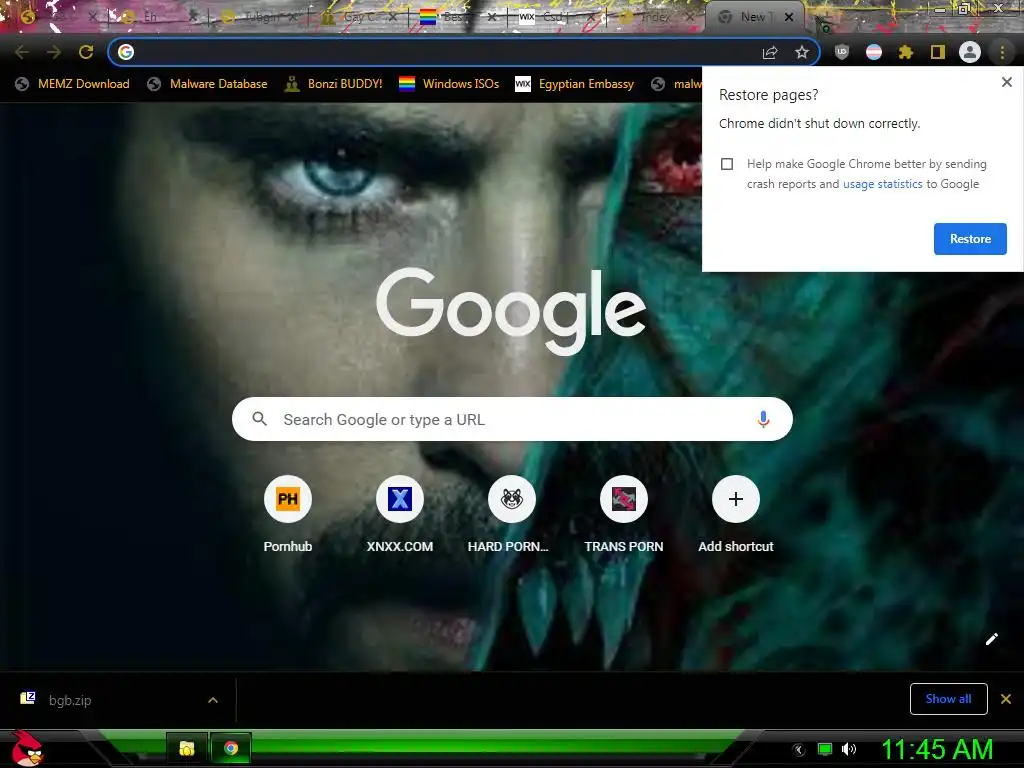Toggle the Chrome side panel icon
1024x768 pixels.
pos(938,52)
